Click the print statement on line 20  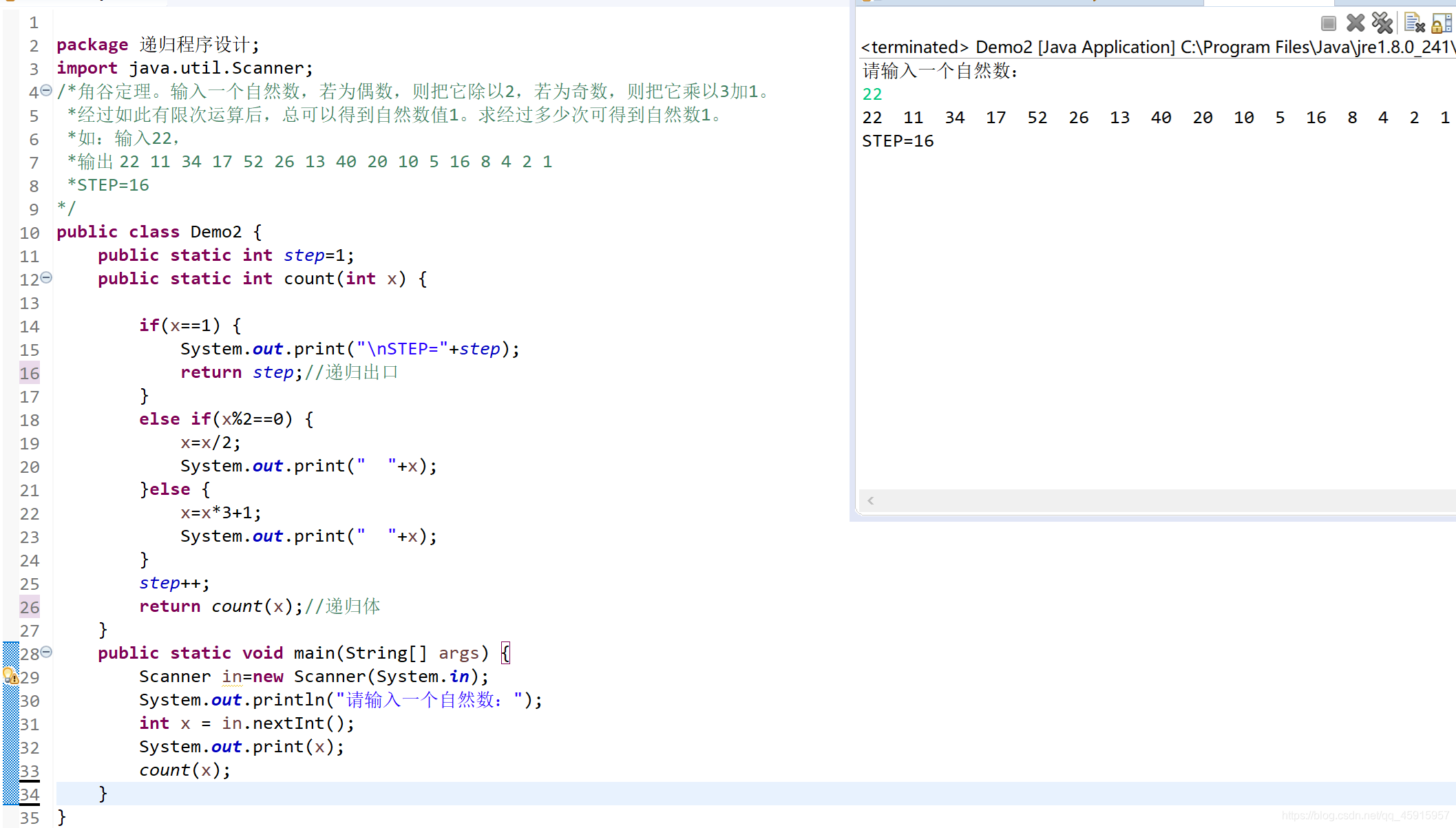coord(308,466)
